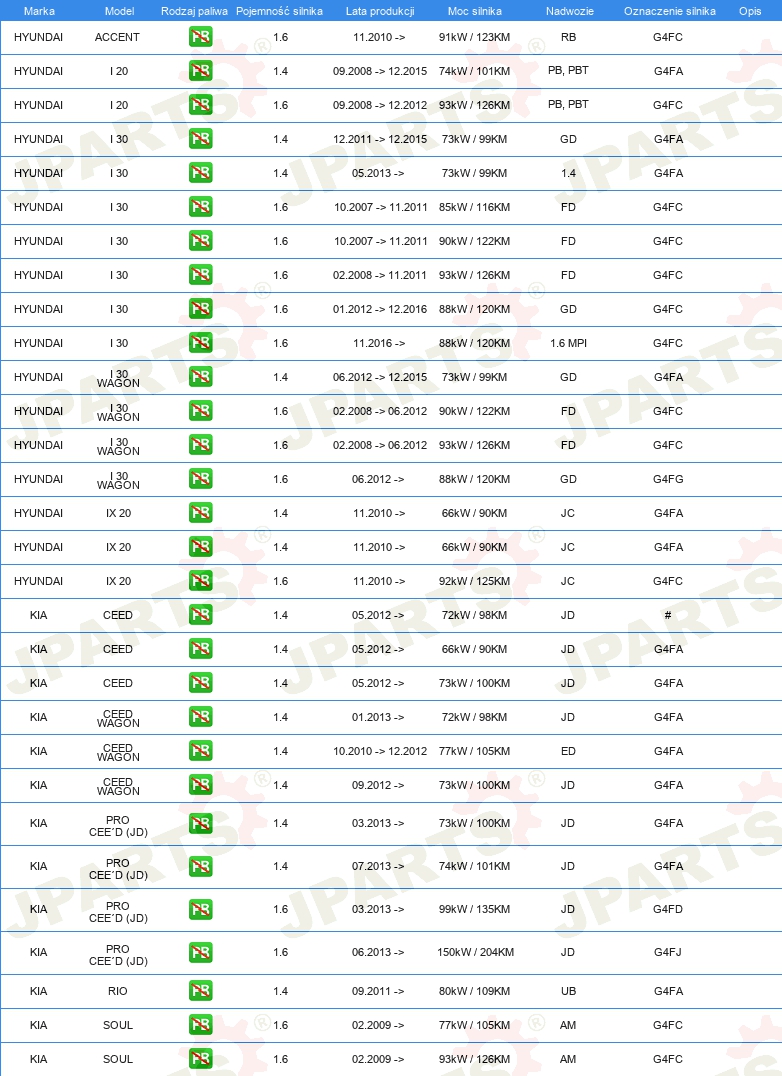This screenshot has height=1076, width=782.
Task: Click the fuel icon in the Kia Rio row
Action: pos(200,990)
